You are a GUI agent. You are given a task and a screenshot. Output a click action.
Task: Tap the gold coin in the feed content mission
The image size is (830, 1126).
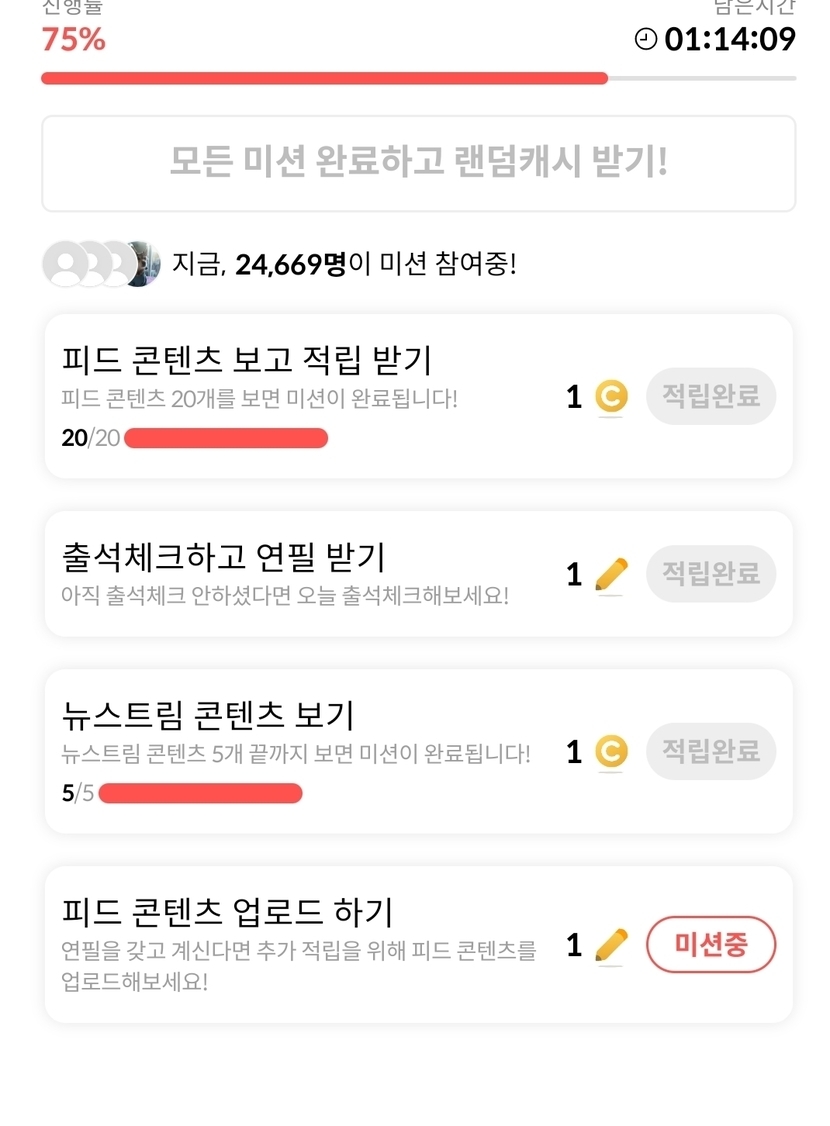pos(611,397)
